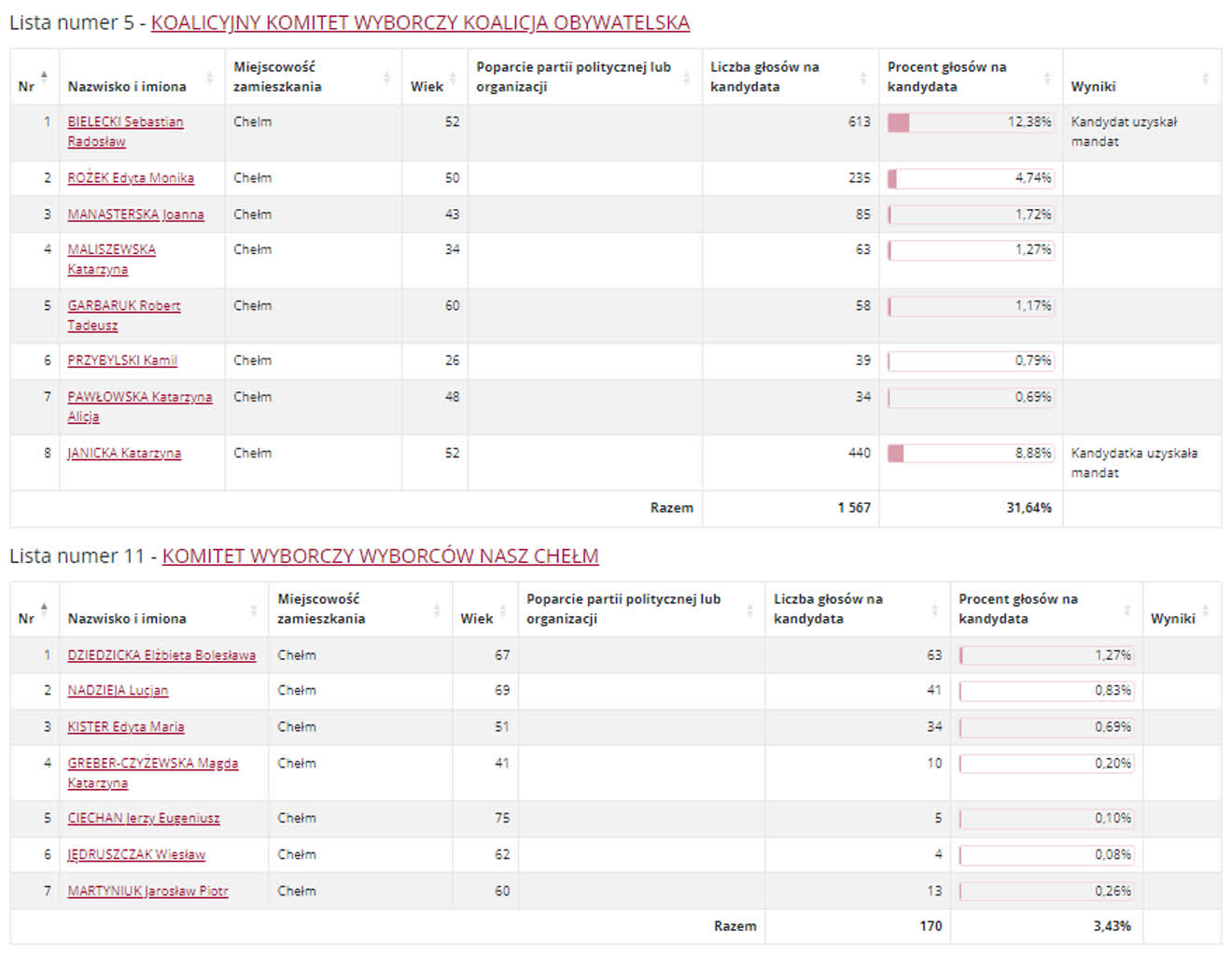Sort Koalicja Obywatelska list by Wyniki arrow
The height and width of the screenshot is (956, 1232).
1204,77
